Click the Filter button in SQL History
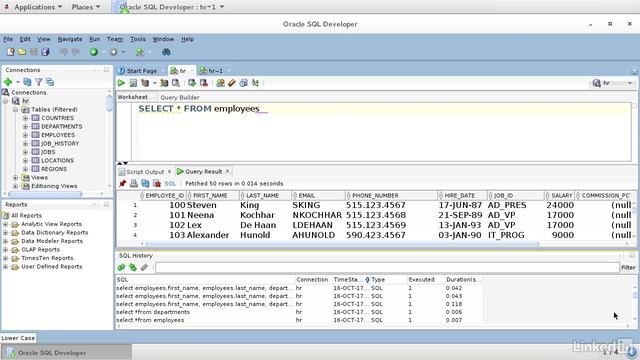The image size is (640, 360). pos(628,267)
